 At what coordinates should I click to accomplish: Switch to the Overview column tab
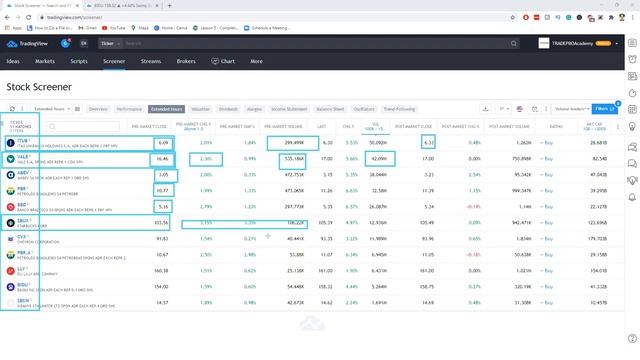tap(98, 109)
